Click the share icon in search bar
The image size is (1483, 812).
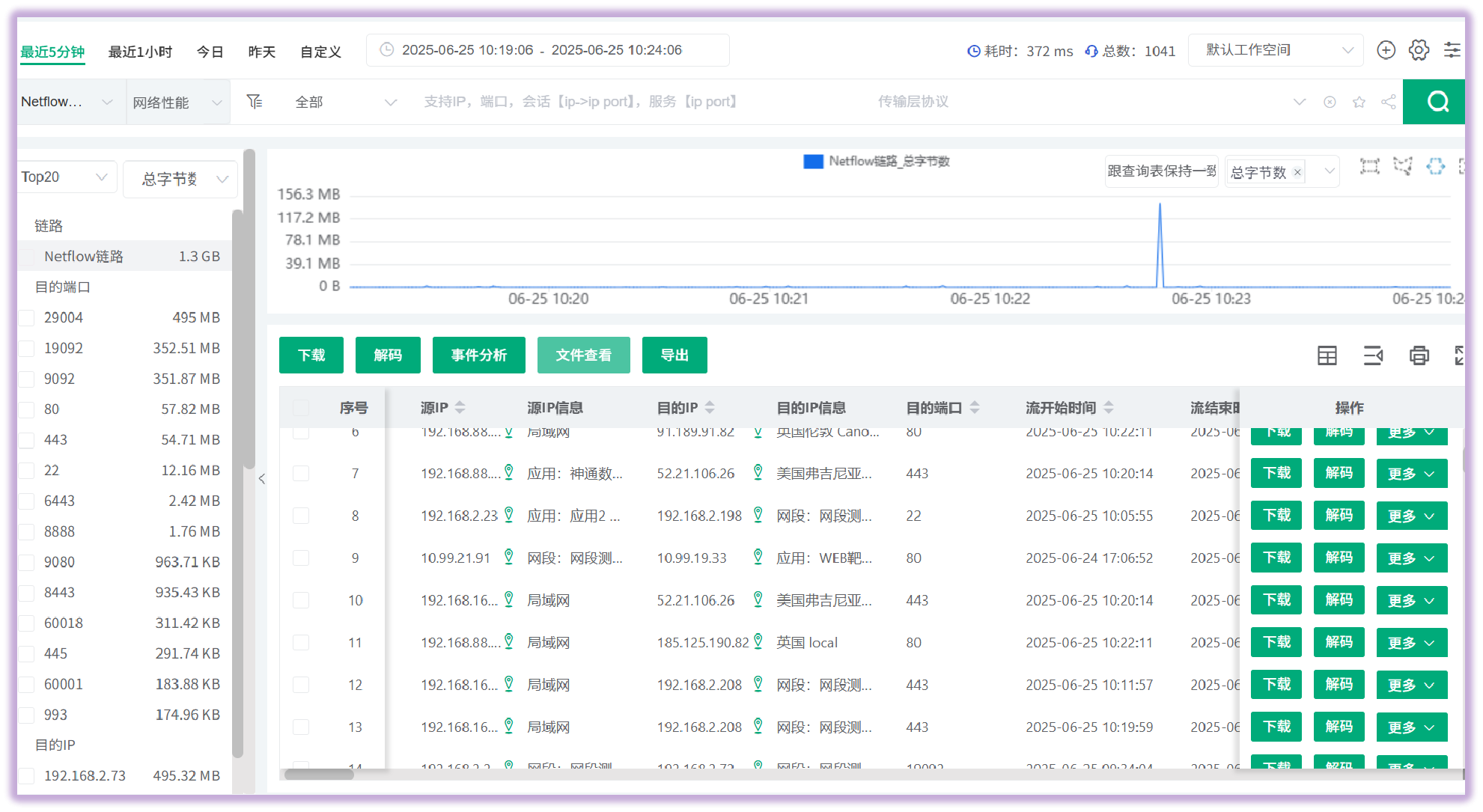click(x=1389, y=102)
